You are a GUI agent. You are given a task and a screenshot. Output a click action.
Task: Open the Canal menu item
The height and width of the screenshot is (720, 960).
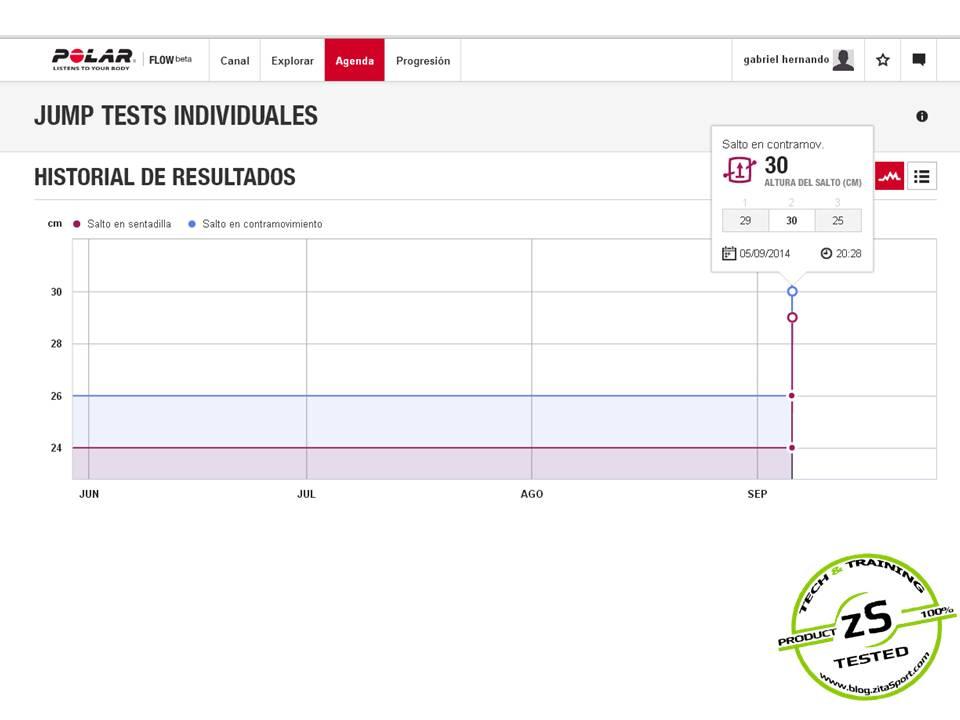click(x=235, y=61)
